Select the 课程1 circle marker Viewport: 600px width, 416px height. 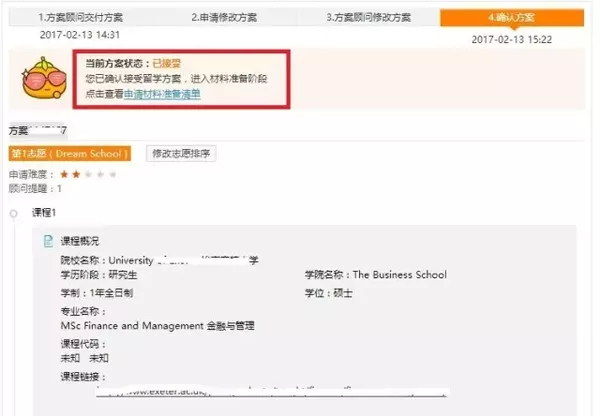13,214
